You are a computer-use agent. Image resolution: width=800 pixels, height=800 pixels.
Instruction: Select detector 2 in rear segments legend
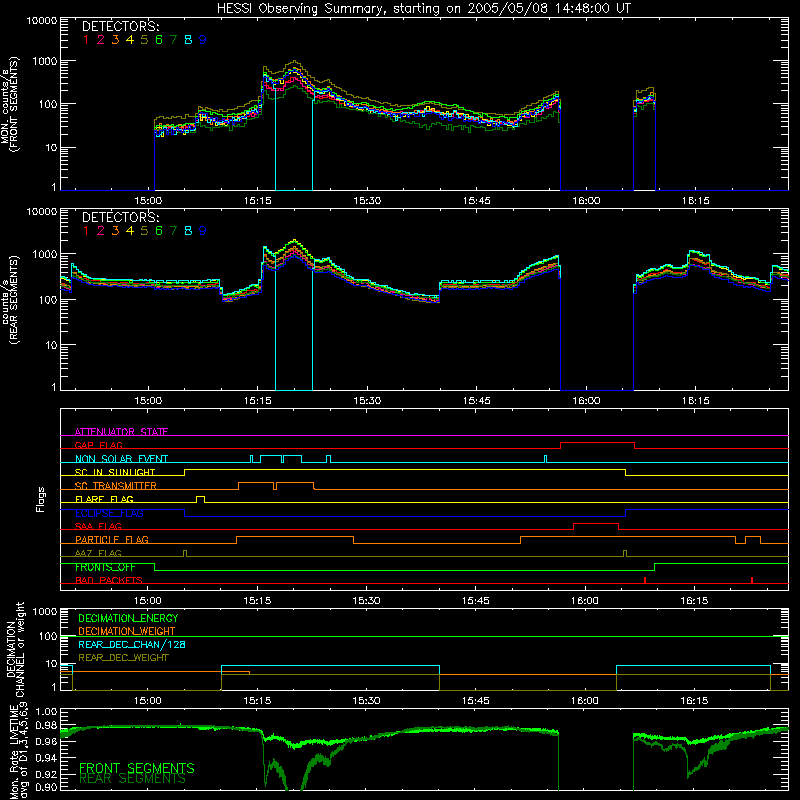(101, 231)
